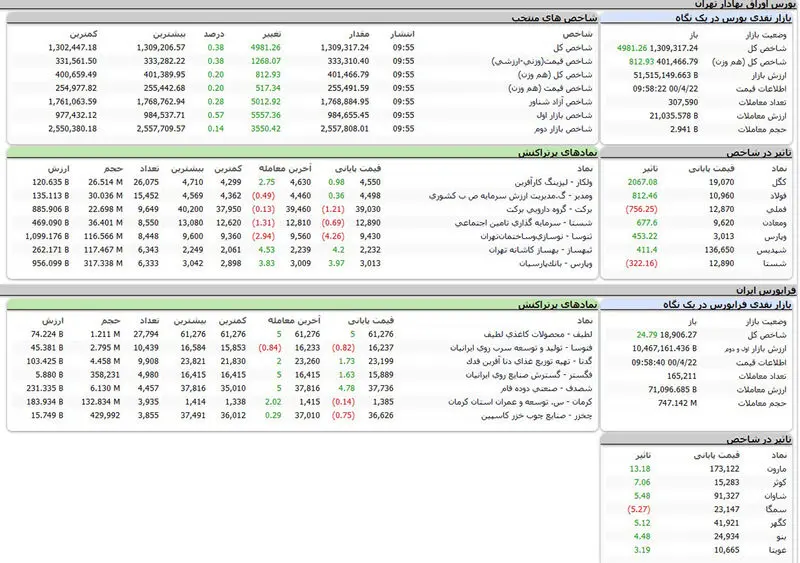800x563 pixels.
Task: Click بازار نقدی فرابورس در یک نگاه header
Action: pyautogui.click(x=728, y=305)
